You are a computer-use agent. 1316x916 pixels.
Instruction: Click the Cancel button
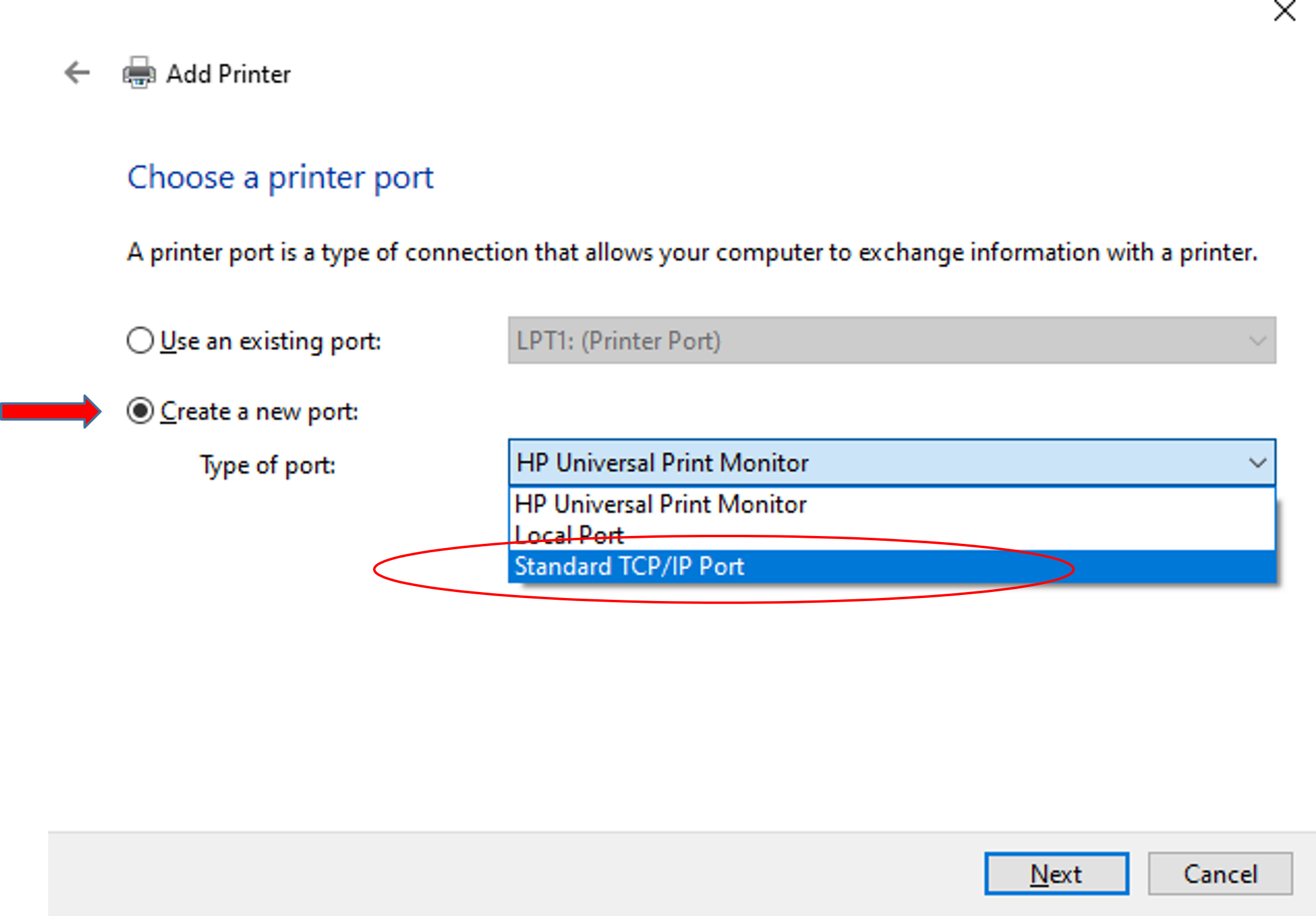point(1220,873)
